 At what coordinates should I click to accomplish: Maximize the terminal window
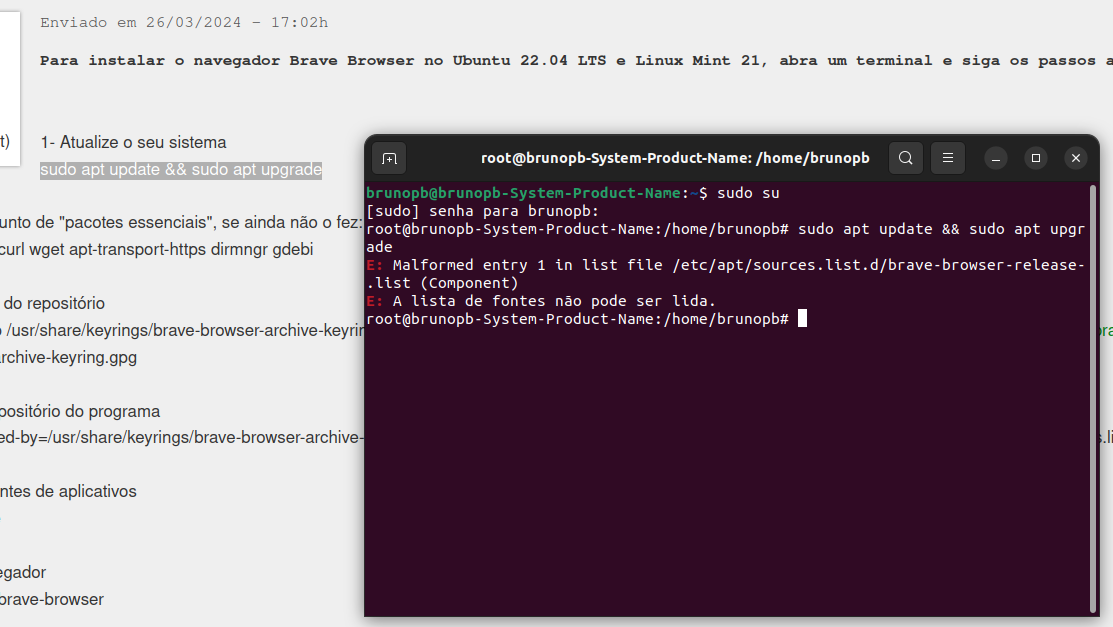point(1036,158)
